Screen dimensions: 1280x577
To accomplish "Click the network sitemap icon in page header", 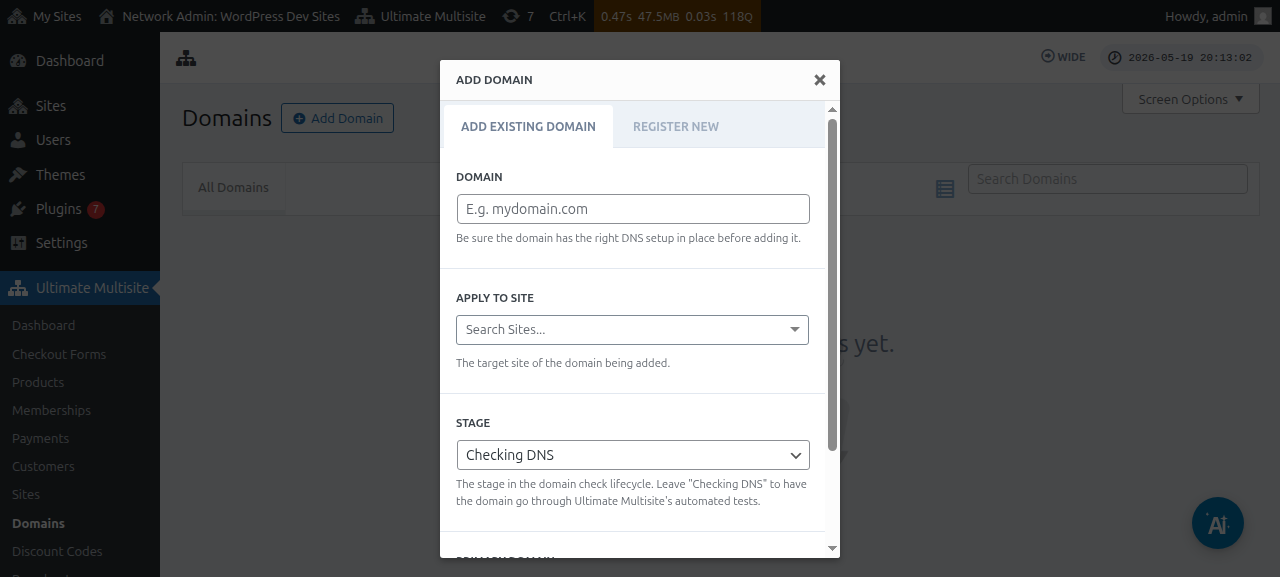I will [186, 59].
